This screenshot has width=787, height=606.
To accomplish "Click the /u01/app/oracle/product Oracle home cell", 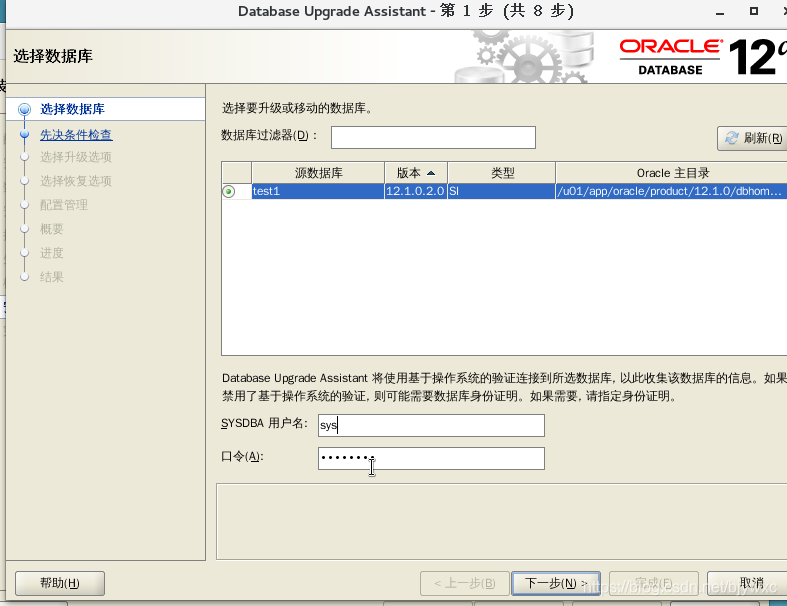I will tap(671, 191).
